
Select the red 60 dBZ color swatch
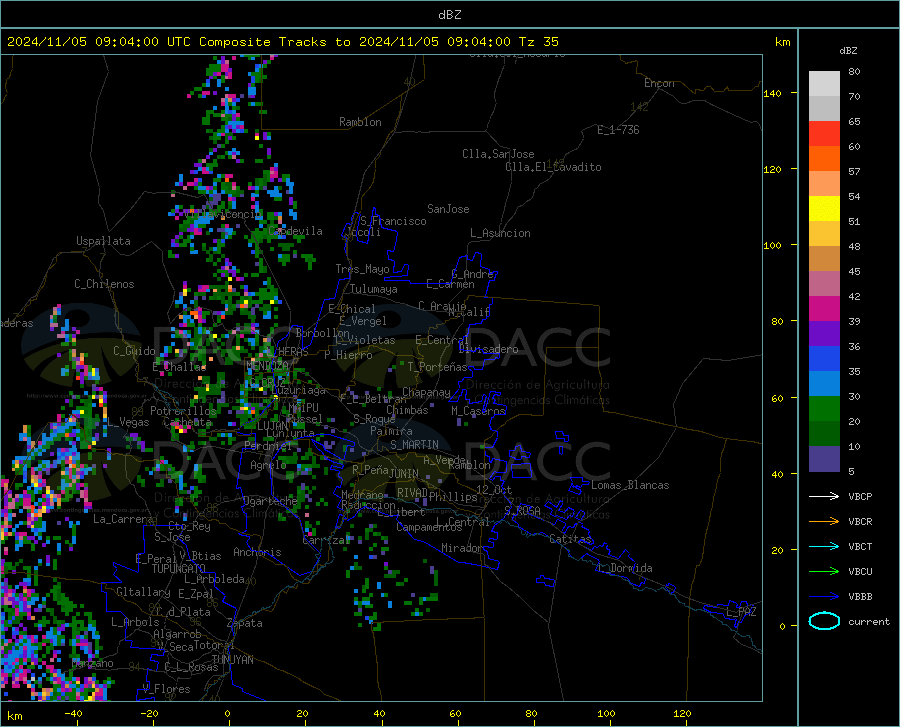pyautogui.click(x=824, y=134)
